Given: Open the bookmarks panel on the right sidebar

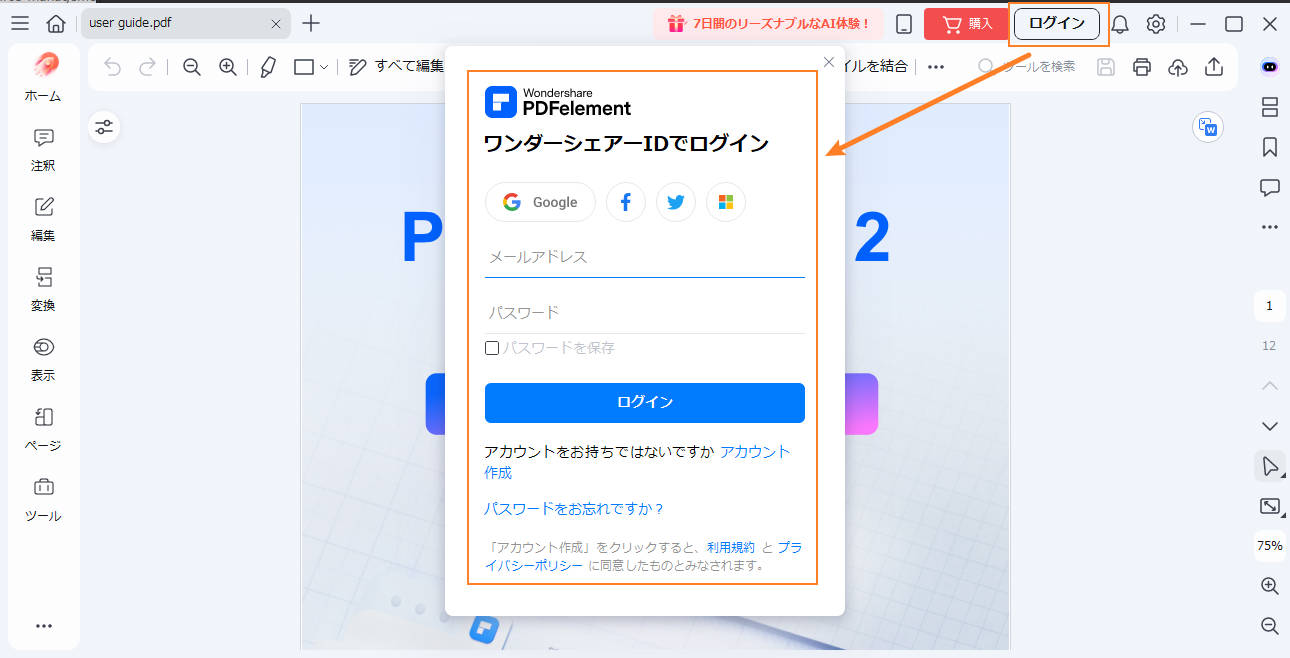Looking at the screenshot, I should [x=1269, y=147].
